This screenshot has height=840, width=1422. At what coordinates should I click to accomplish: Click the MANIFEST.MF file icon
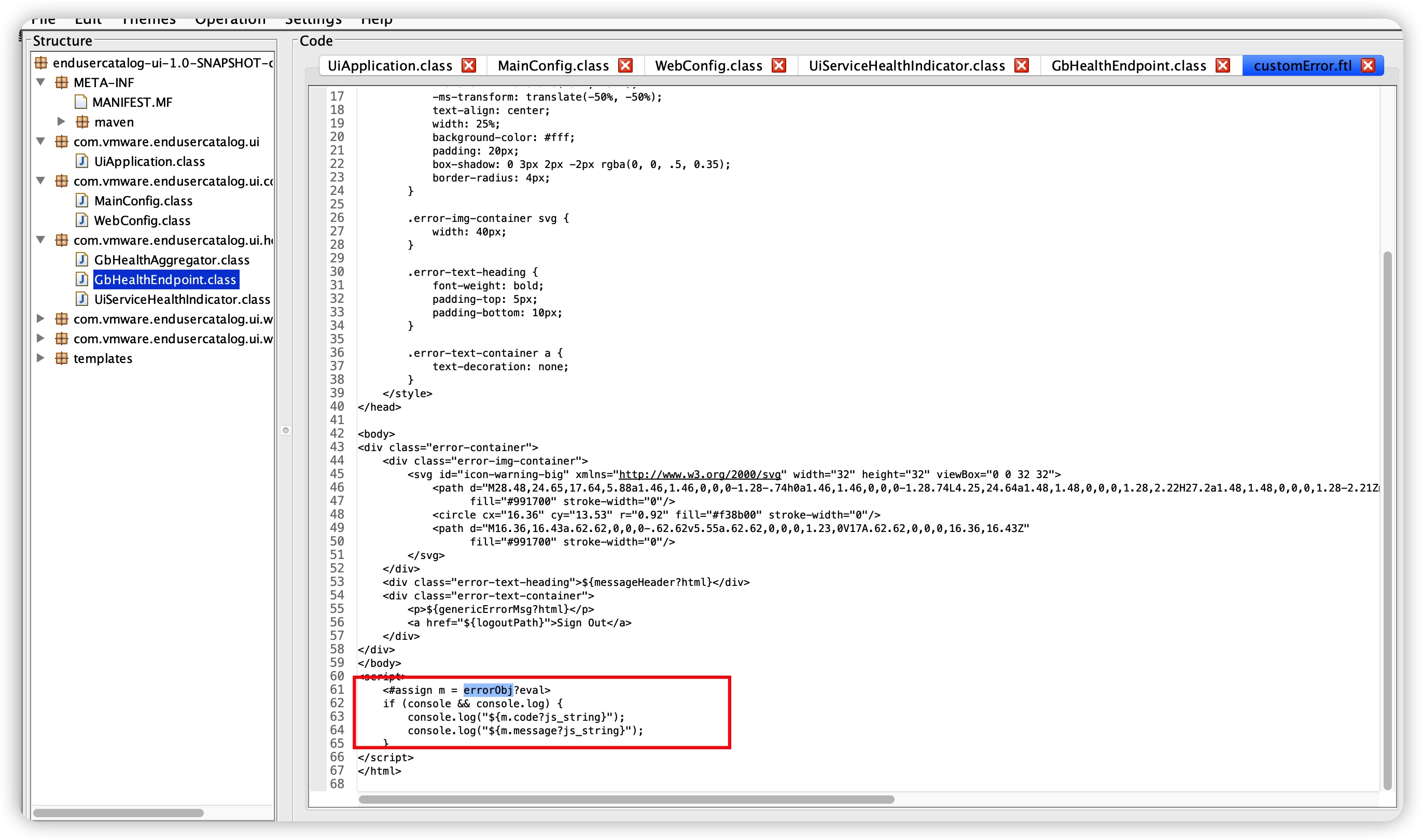point(81,102)
